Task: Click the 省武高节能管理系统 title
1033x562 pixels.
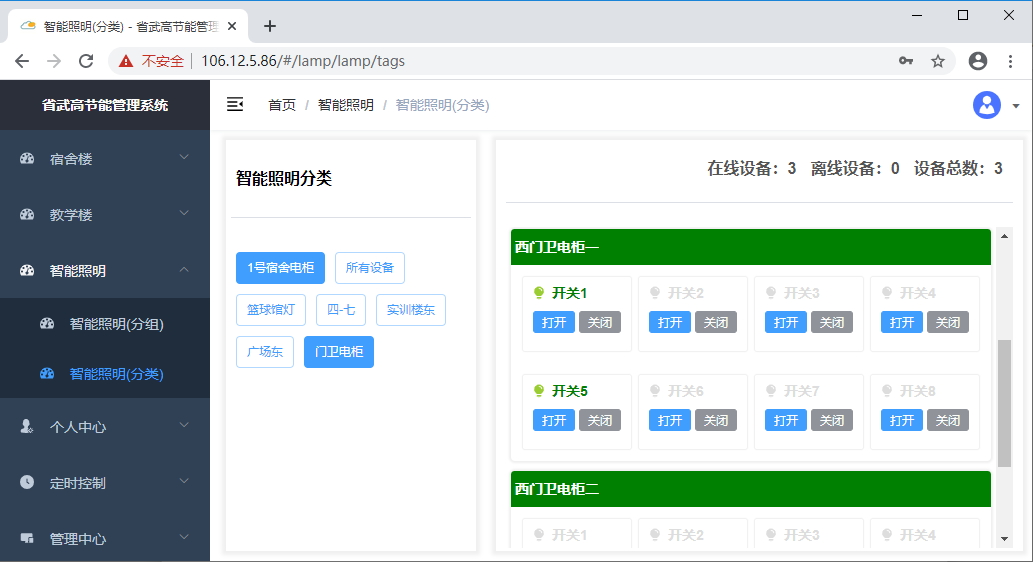Action: click(105, 105)
